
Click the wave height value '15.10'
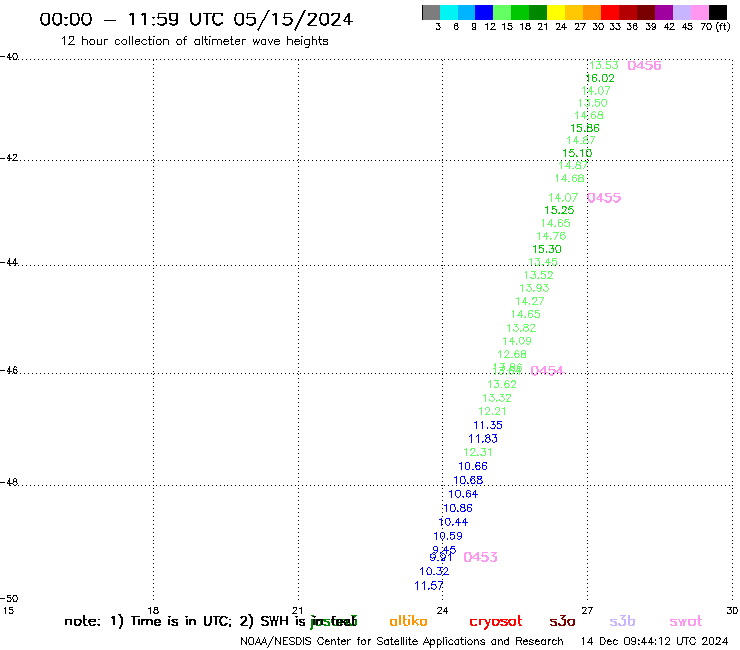(x=577, y=153)
